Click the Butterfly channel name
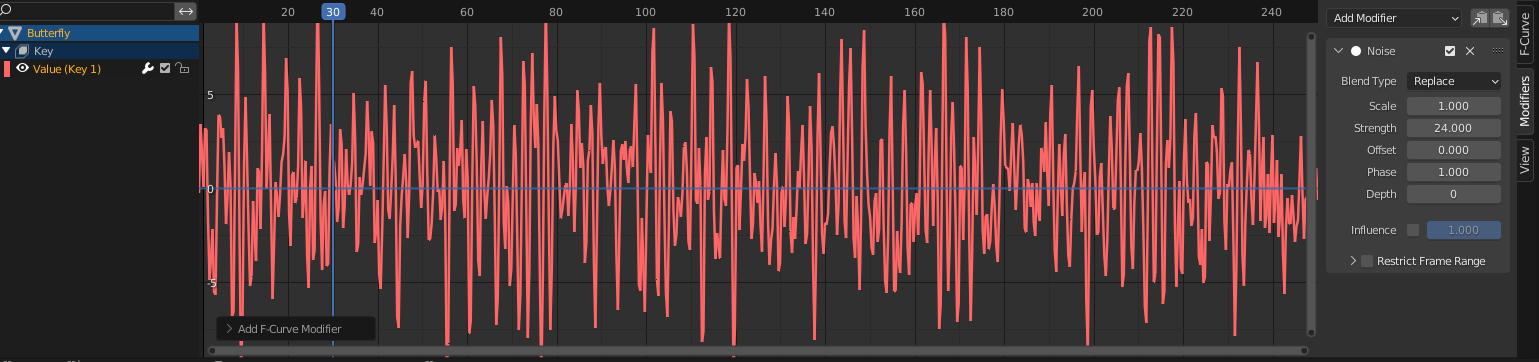This screenshot has width=1539, height=362. 48,33
